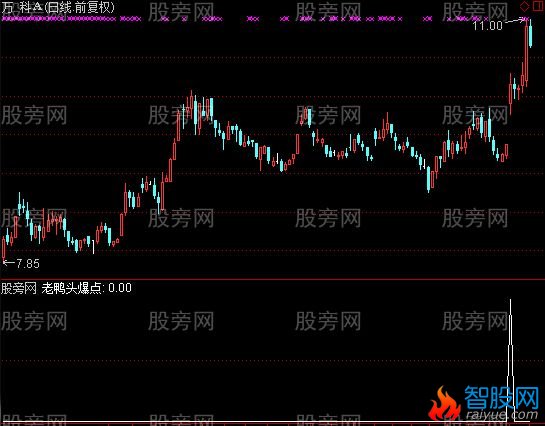Click the 7.85 low price label
This screenshot has height=426, width=545.
point(28,264)
